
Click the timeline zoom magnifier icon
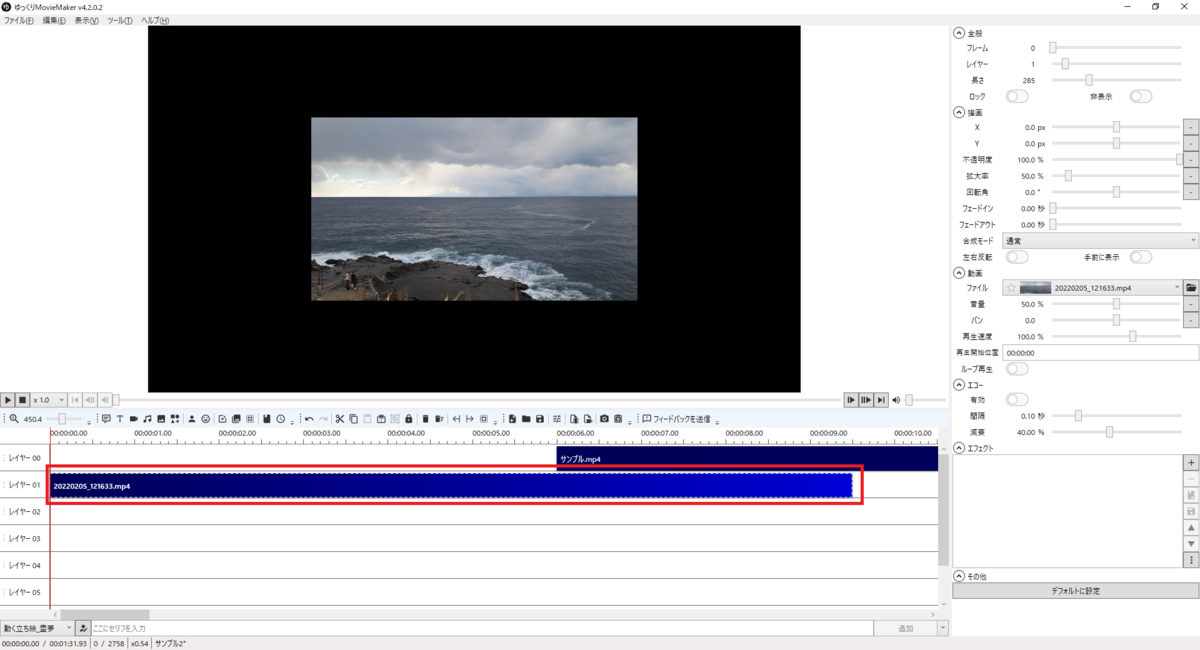[x=13, y=418]
